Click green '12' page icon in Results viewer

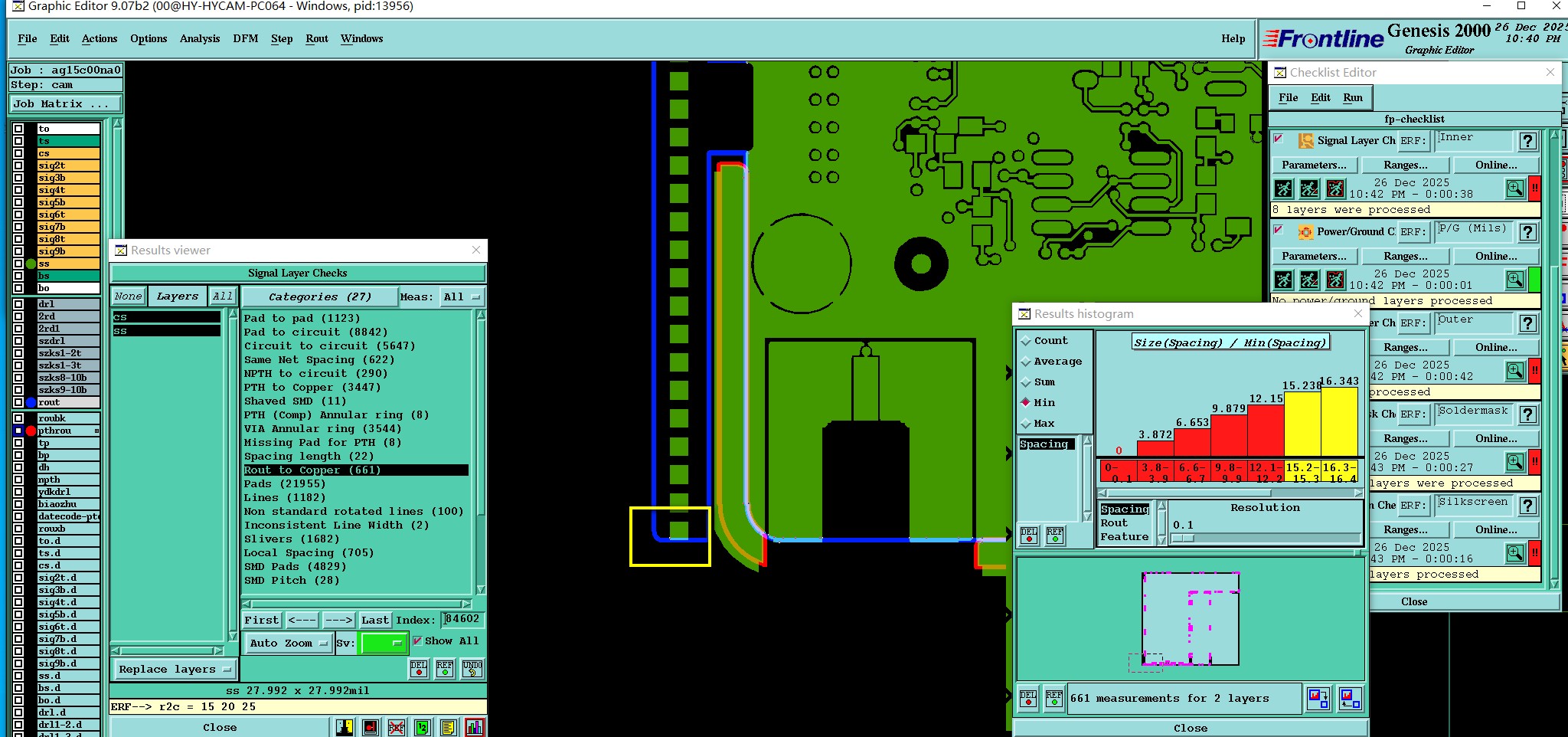(x=423, y=727)
